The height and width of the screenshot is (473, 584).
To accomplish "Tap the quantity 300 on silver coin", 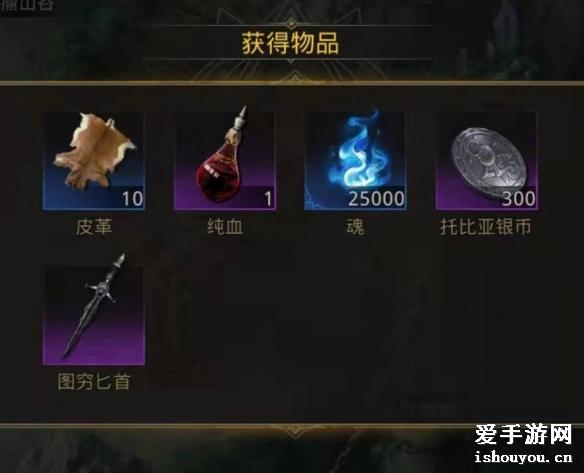I will click(519, 199).
